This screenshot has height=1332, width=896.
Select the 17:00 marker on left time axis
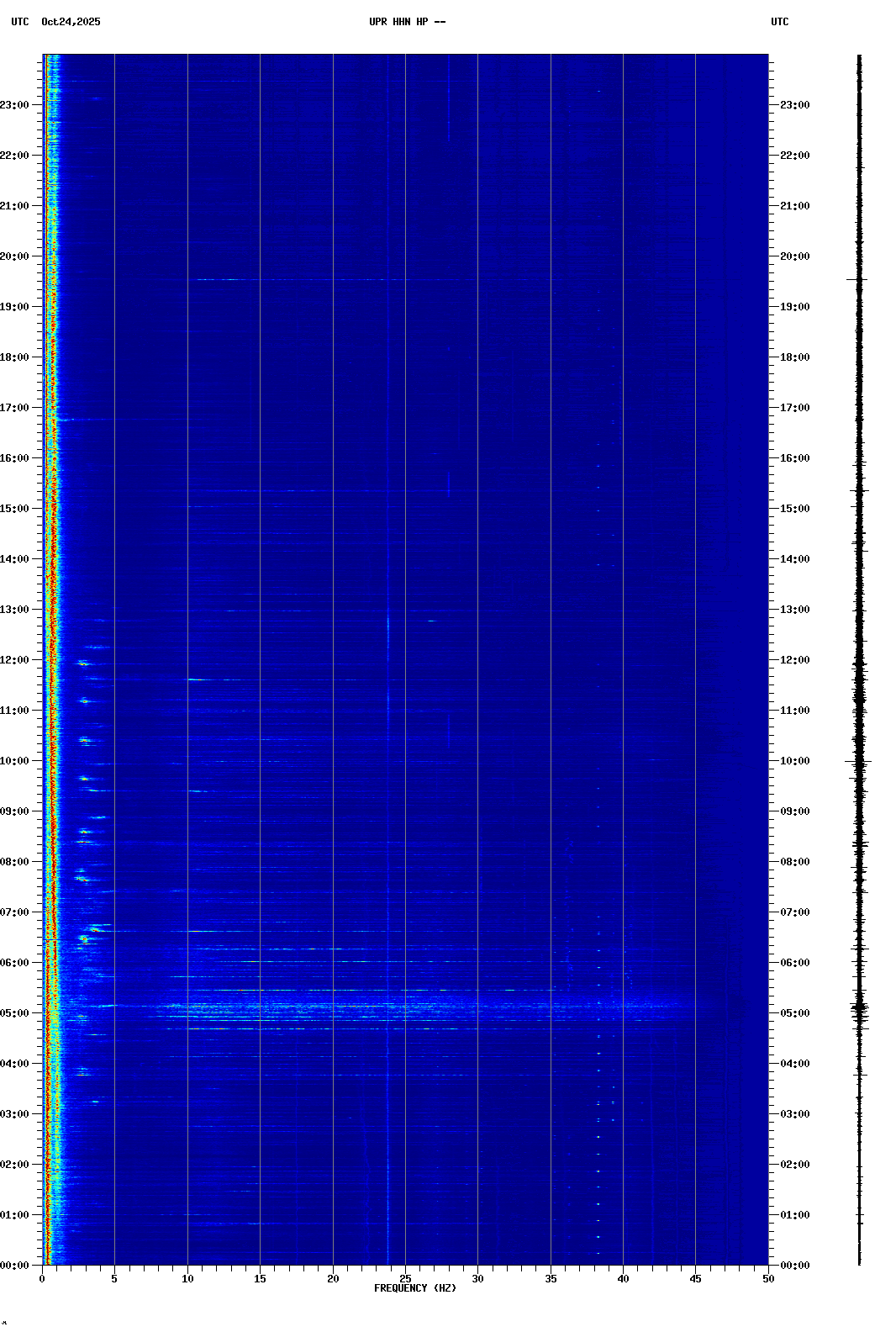click(15, 408)
